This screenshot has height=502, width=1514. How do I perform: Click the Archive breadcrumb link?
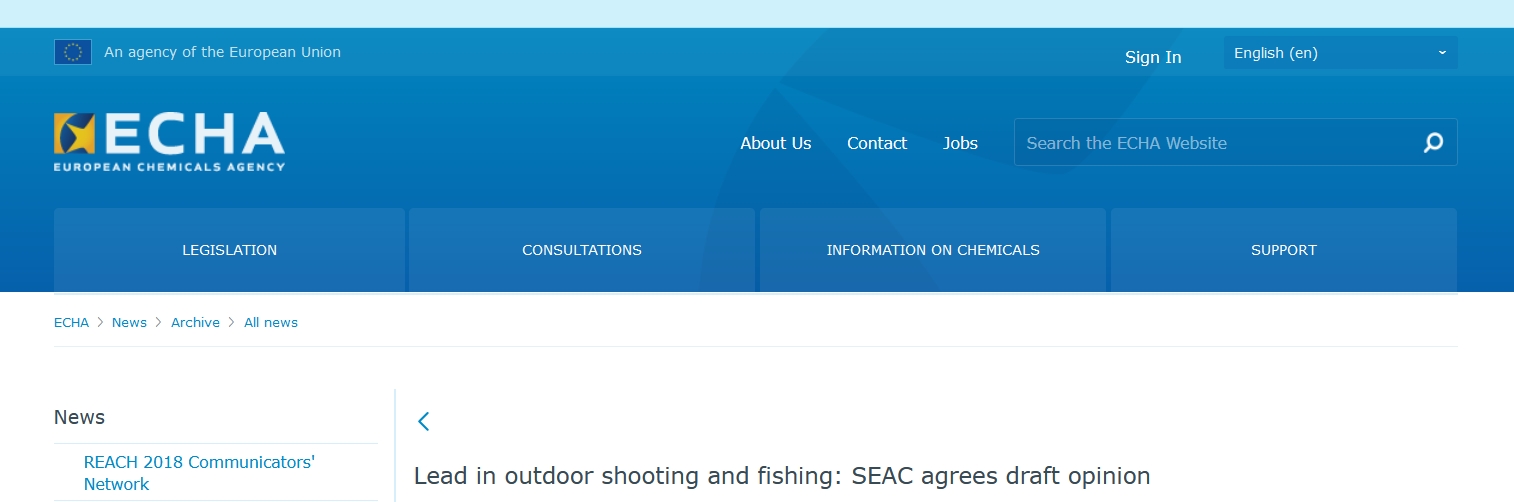(195, 322)
